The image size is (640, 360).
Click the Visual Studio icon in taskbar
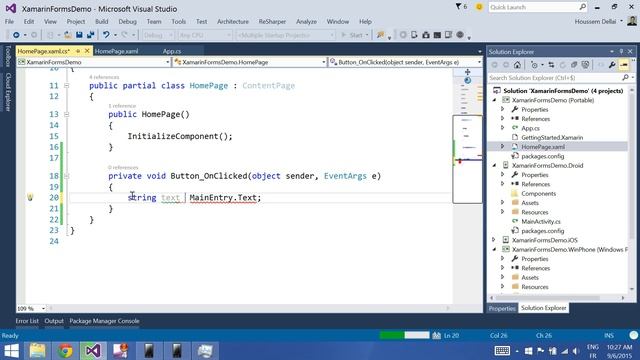(92, 351)
